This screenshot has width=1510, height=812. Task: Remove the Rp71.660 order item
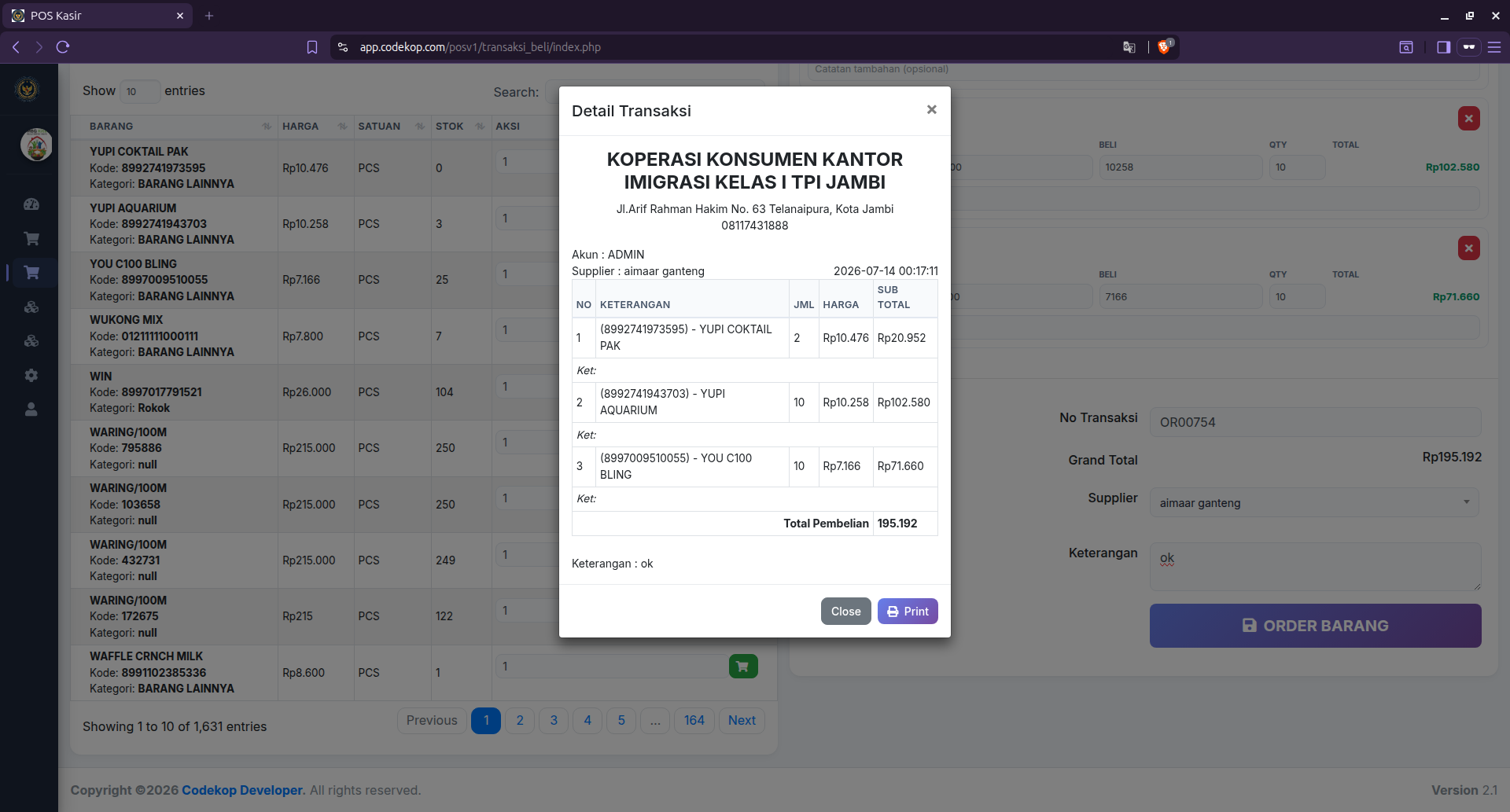click(1468, 248)
